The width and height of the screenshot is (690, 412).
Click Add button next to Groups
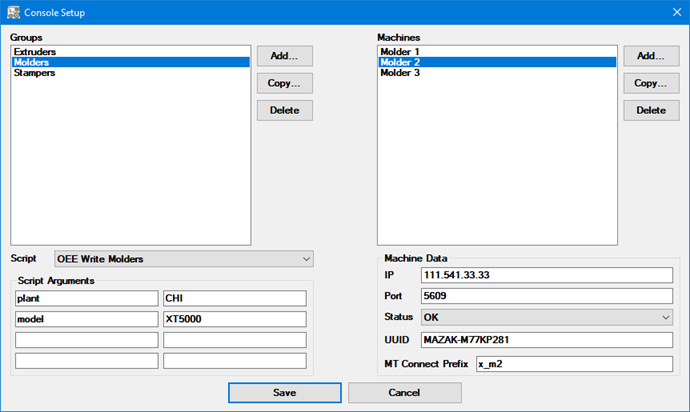[x=284, y=56]
